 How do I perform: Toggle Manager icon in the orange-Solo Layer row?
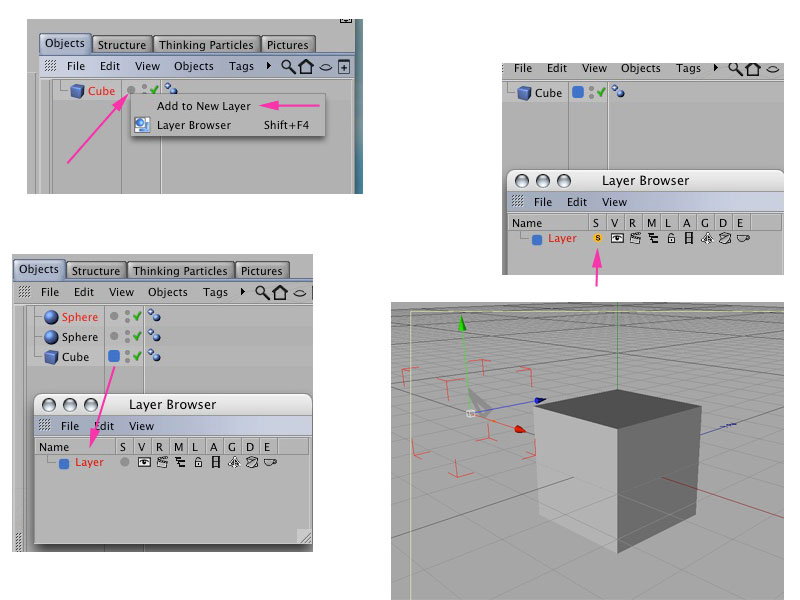pos(653,238)
